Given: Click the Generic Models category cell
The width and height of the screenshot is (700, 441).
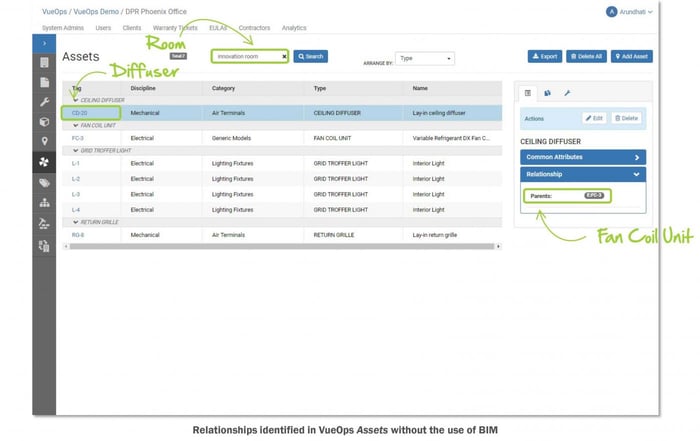Looking at the screenshot, I should [231, 138].
